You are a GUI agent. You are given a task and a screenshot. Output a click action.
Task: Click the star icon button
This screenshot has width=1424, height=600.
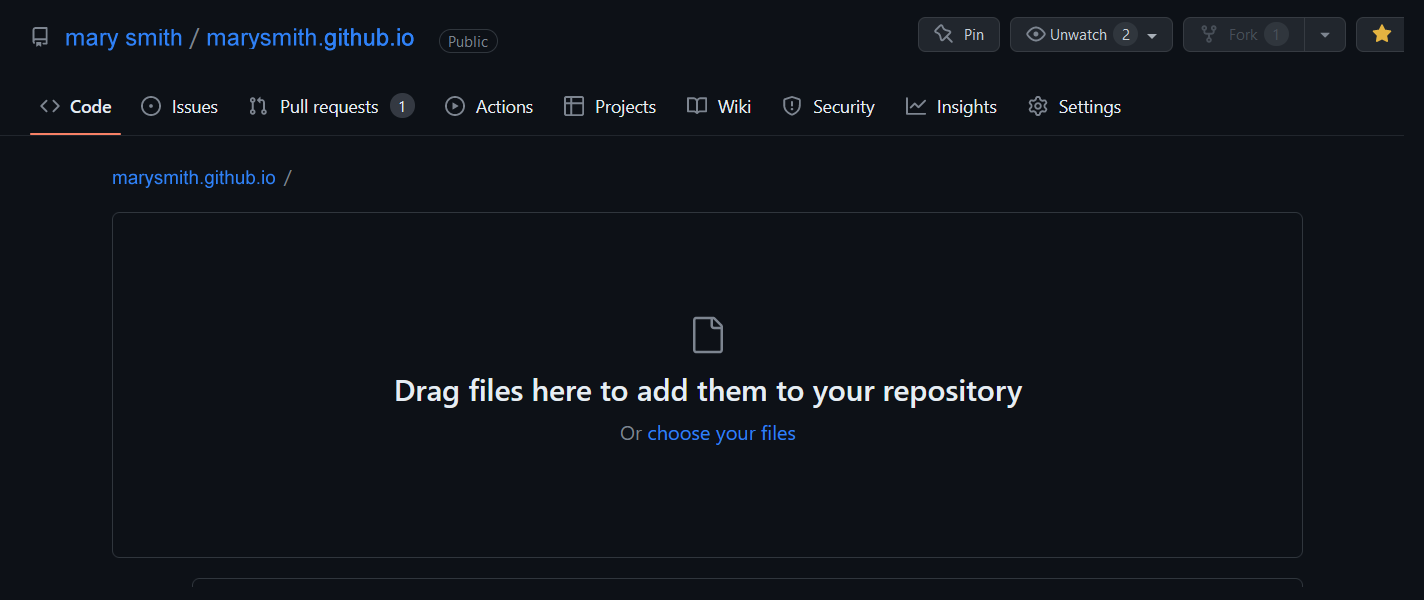(x=1381, y=35)
